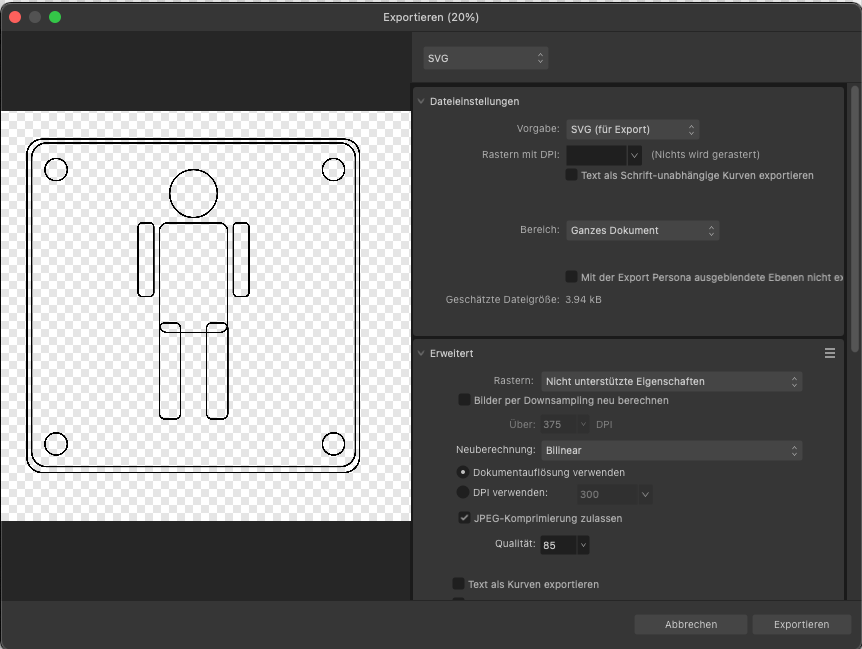Open the SVG file format dropdown
This screenshot has height=649, width=862.
click(x=486, y=58)
